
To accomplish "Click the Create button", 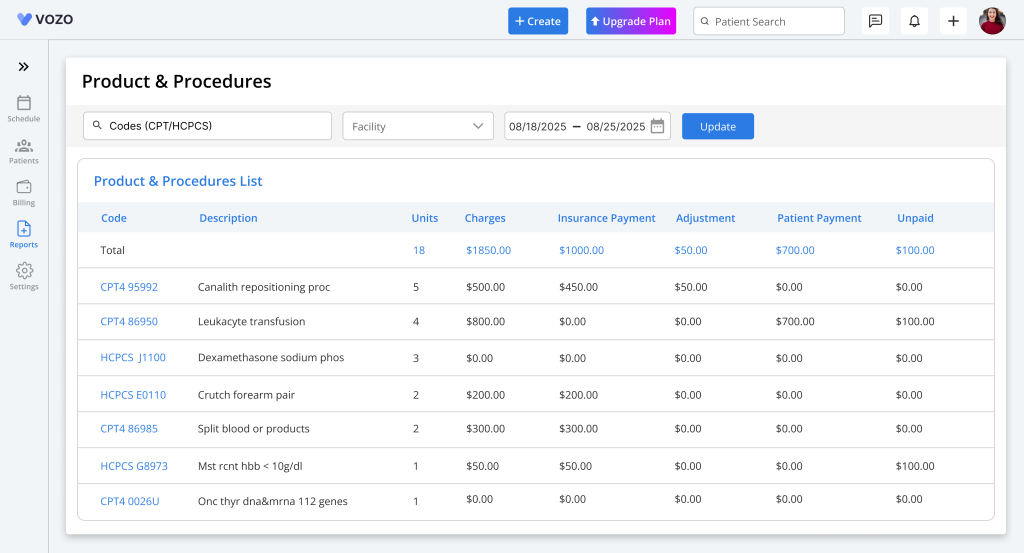I will click(x=538, y=21).
